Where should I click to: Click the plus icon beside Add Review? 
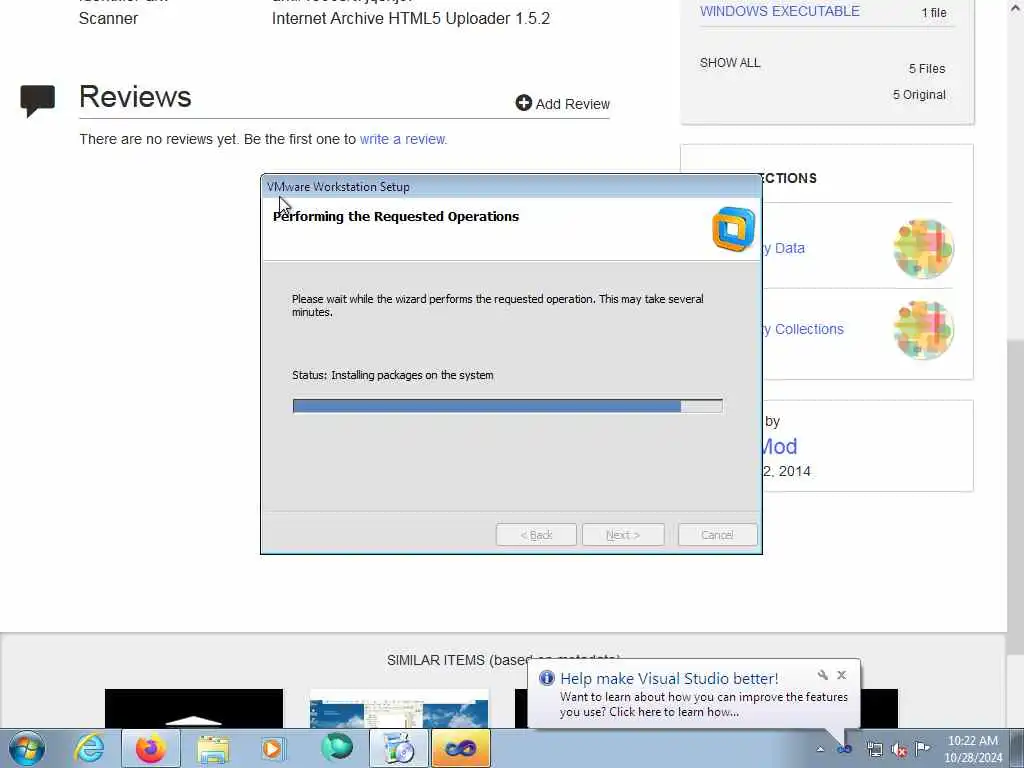(524, 103)
